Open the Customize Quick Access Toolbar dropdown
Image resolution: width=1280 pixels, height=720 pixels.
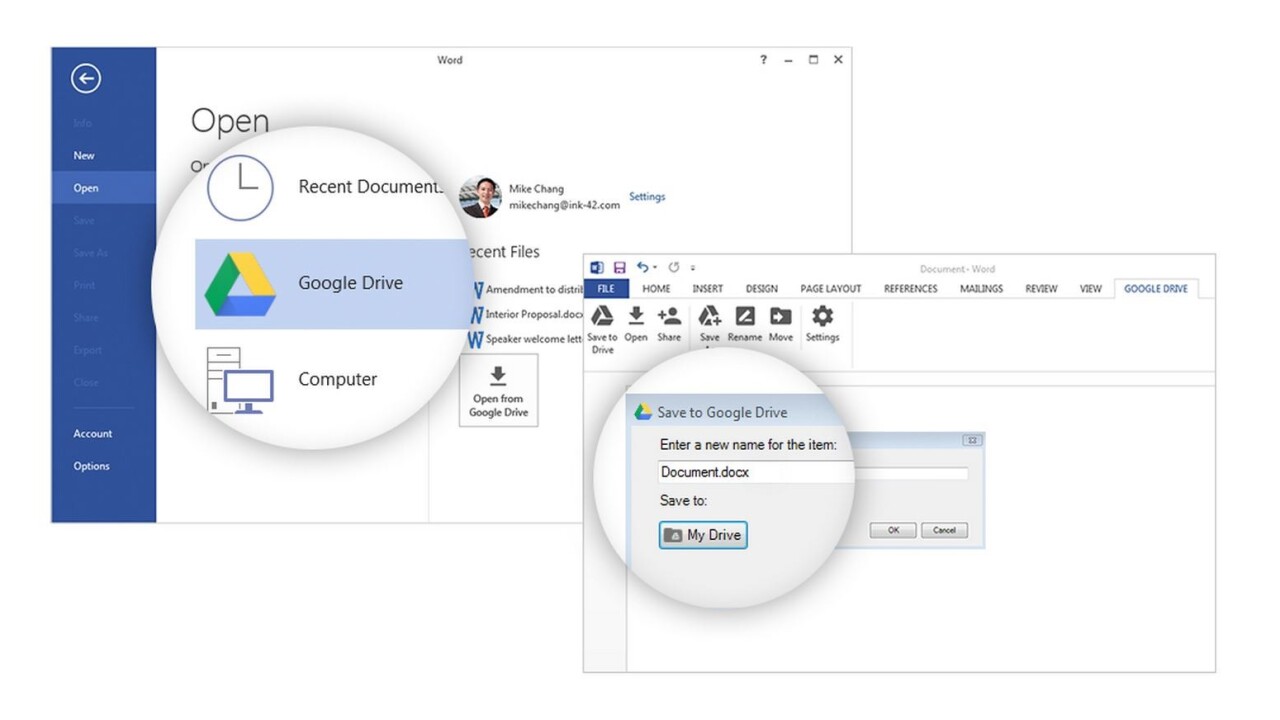click(x=693, y=268)
